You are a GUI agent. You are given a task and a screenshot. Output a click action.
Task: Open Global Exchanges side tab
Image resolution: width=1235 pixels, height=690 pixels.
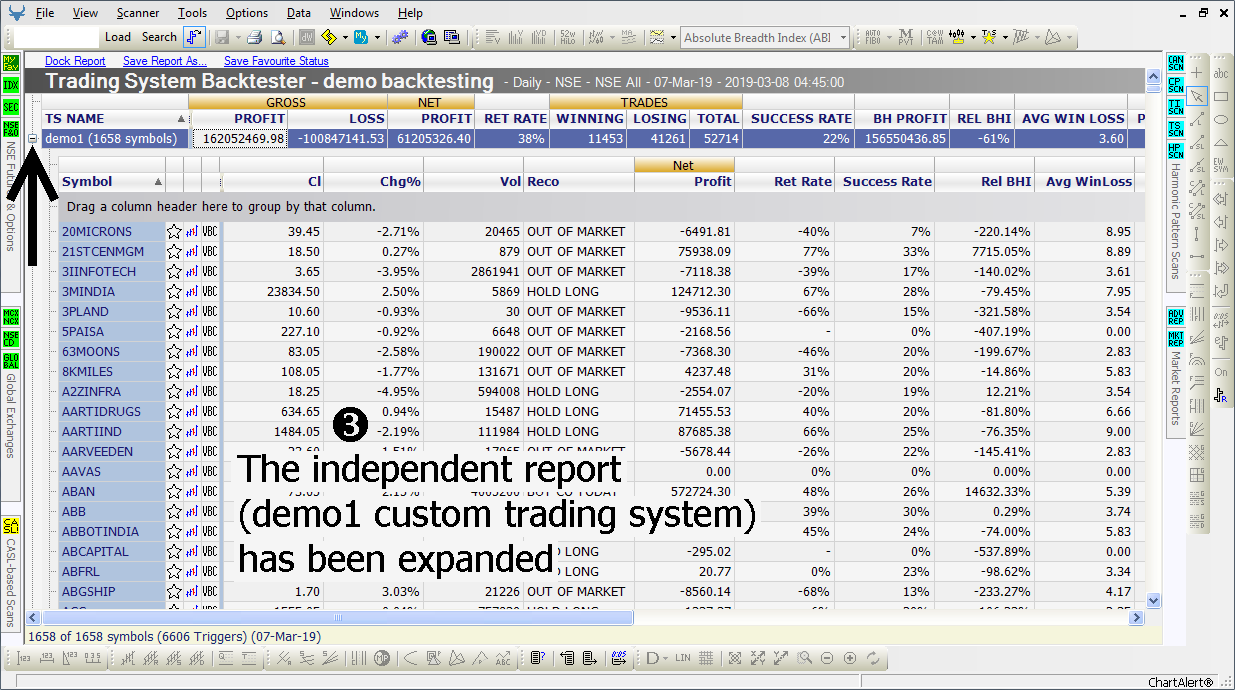click(x=11, y=416)
